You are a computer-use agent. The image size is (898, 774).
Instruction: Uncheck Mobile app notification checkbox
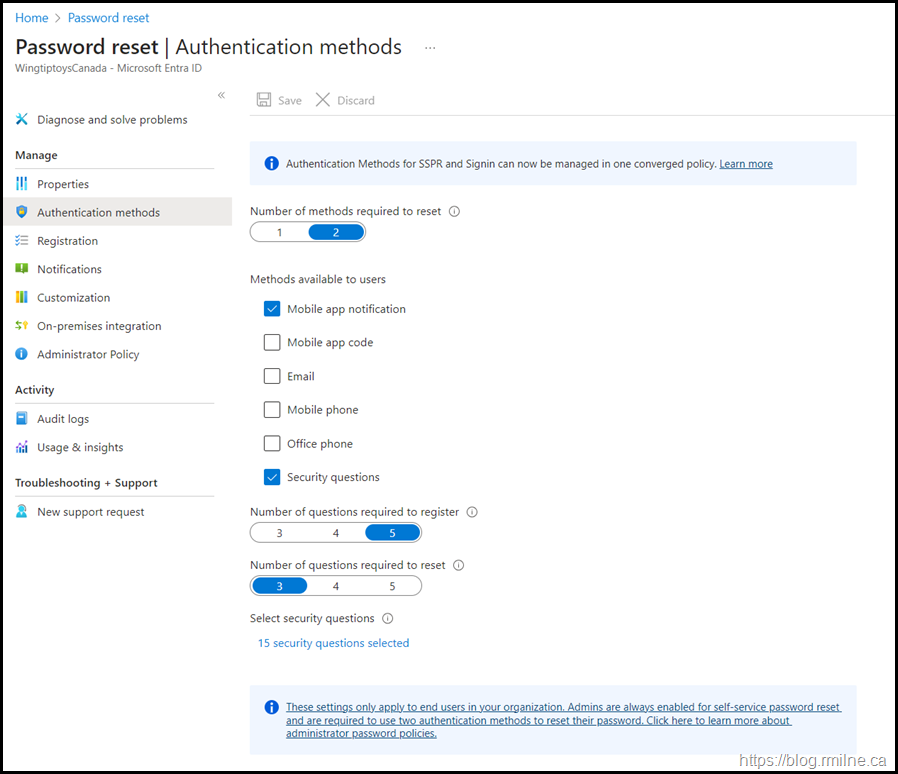pos(272,309)
